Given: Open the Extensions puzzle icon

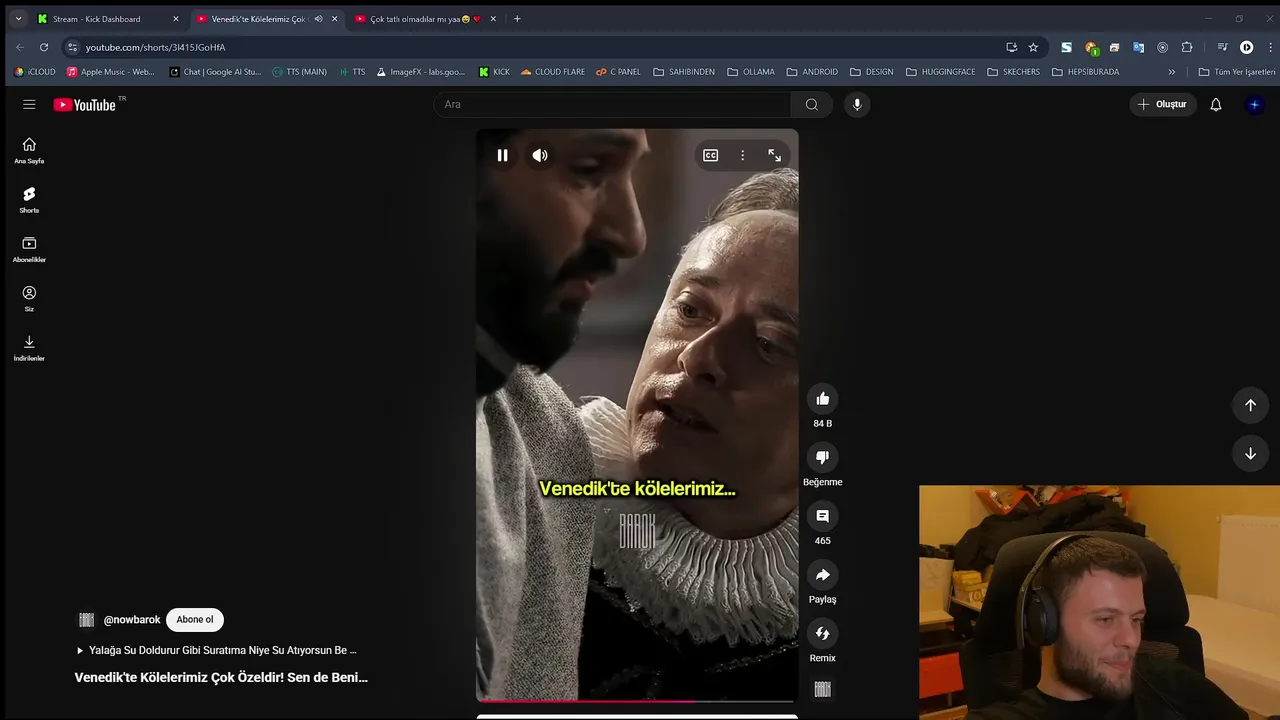Looking at the screenshot, I should [1187, 47].
